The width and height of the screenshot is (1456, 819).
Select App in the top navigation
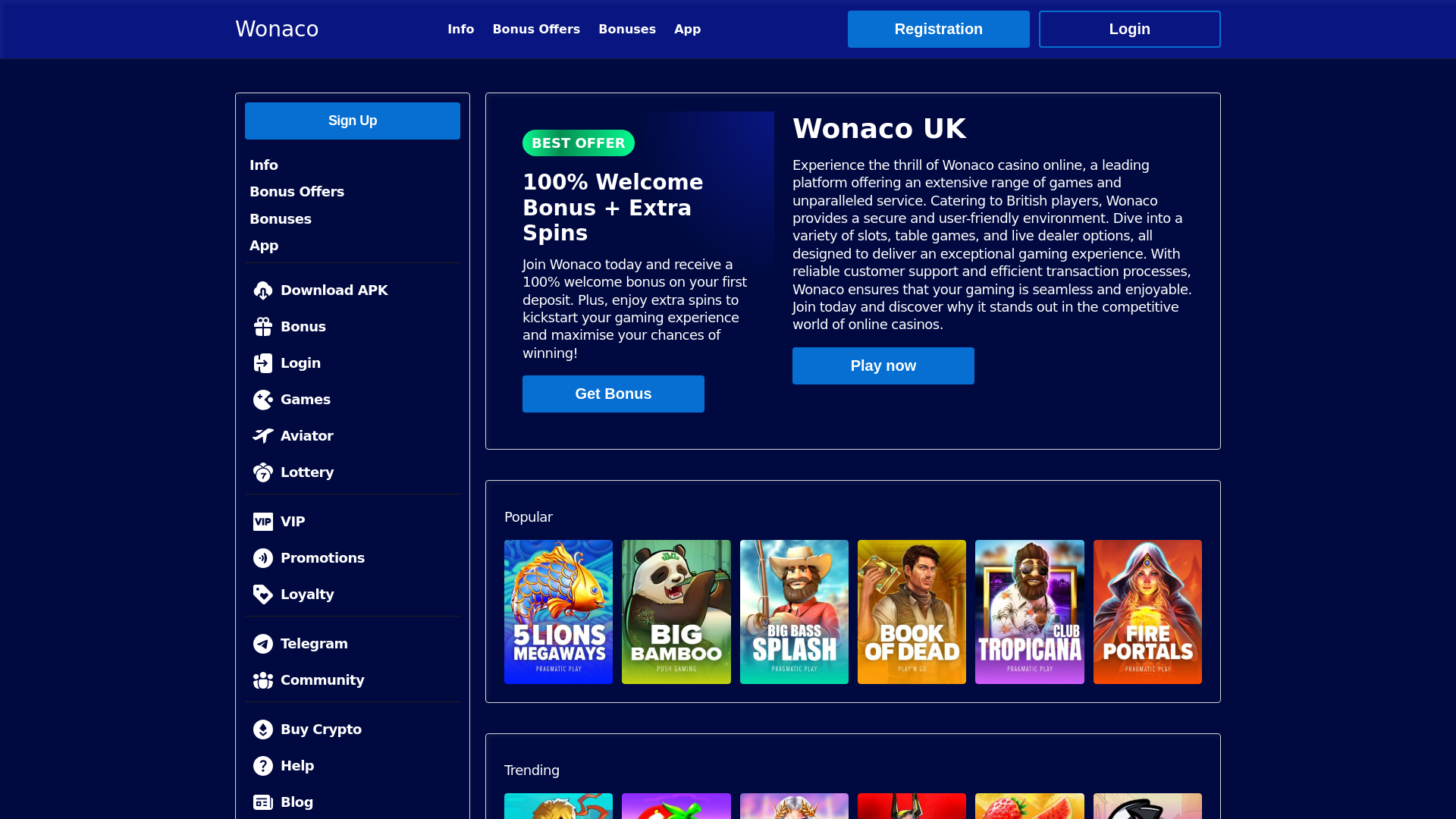687,29
